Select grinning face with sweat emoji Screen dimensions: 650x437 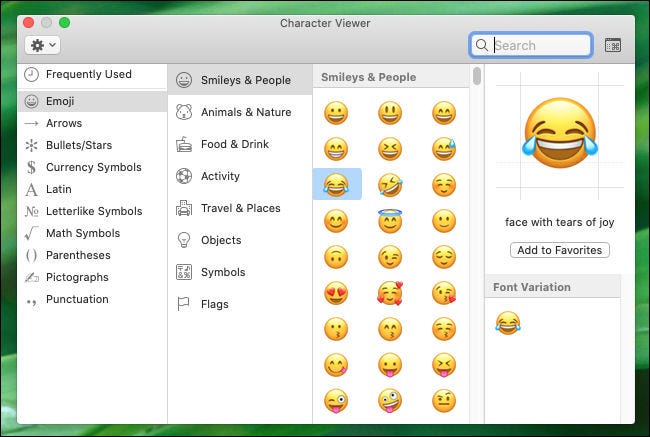[x=444, y=149]
